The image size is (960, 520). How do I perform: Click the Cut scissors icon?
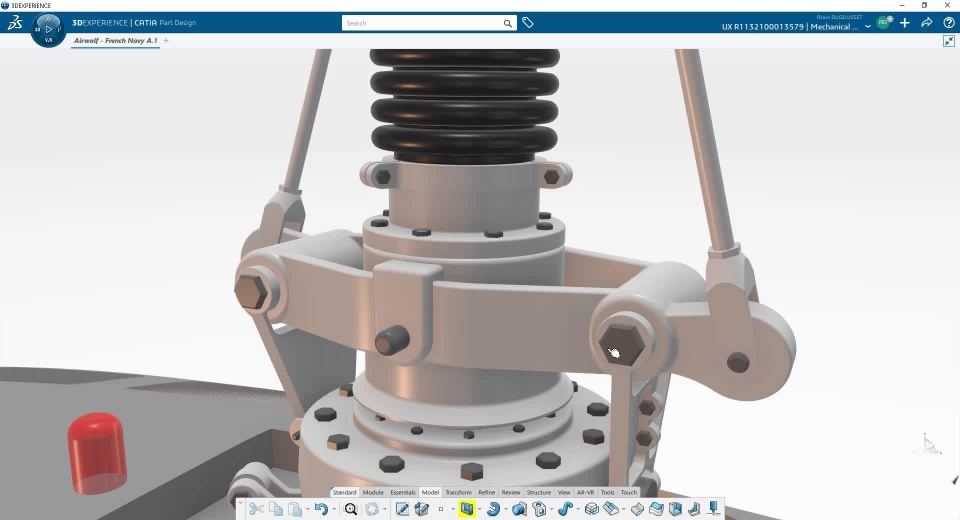(256, 509)
